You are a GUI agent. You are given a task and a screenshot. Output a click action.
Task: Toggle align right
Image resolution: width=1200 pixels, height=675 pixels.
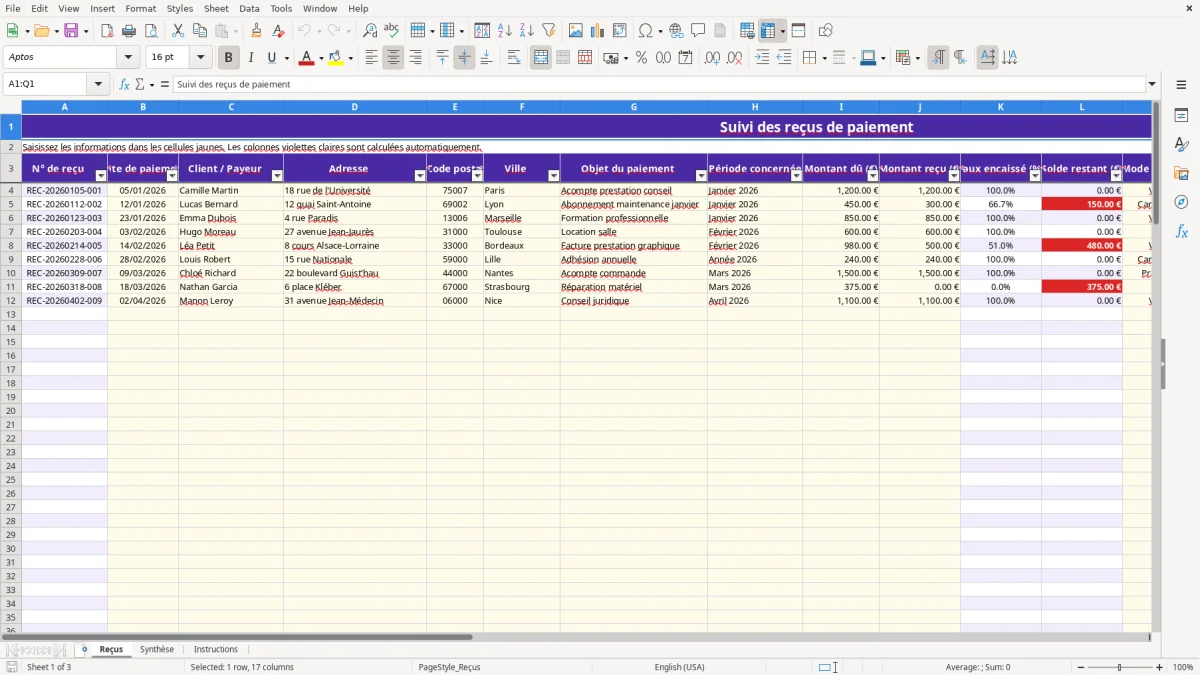(x=415, y=58)
